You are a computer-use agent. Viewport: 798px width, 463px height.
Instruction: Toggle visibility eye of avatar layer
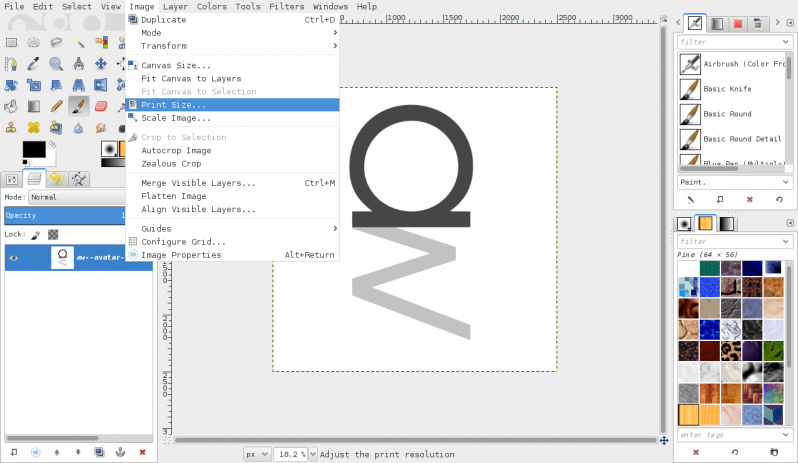(x=14, y=257)
